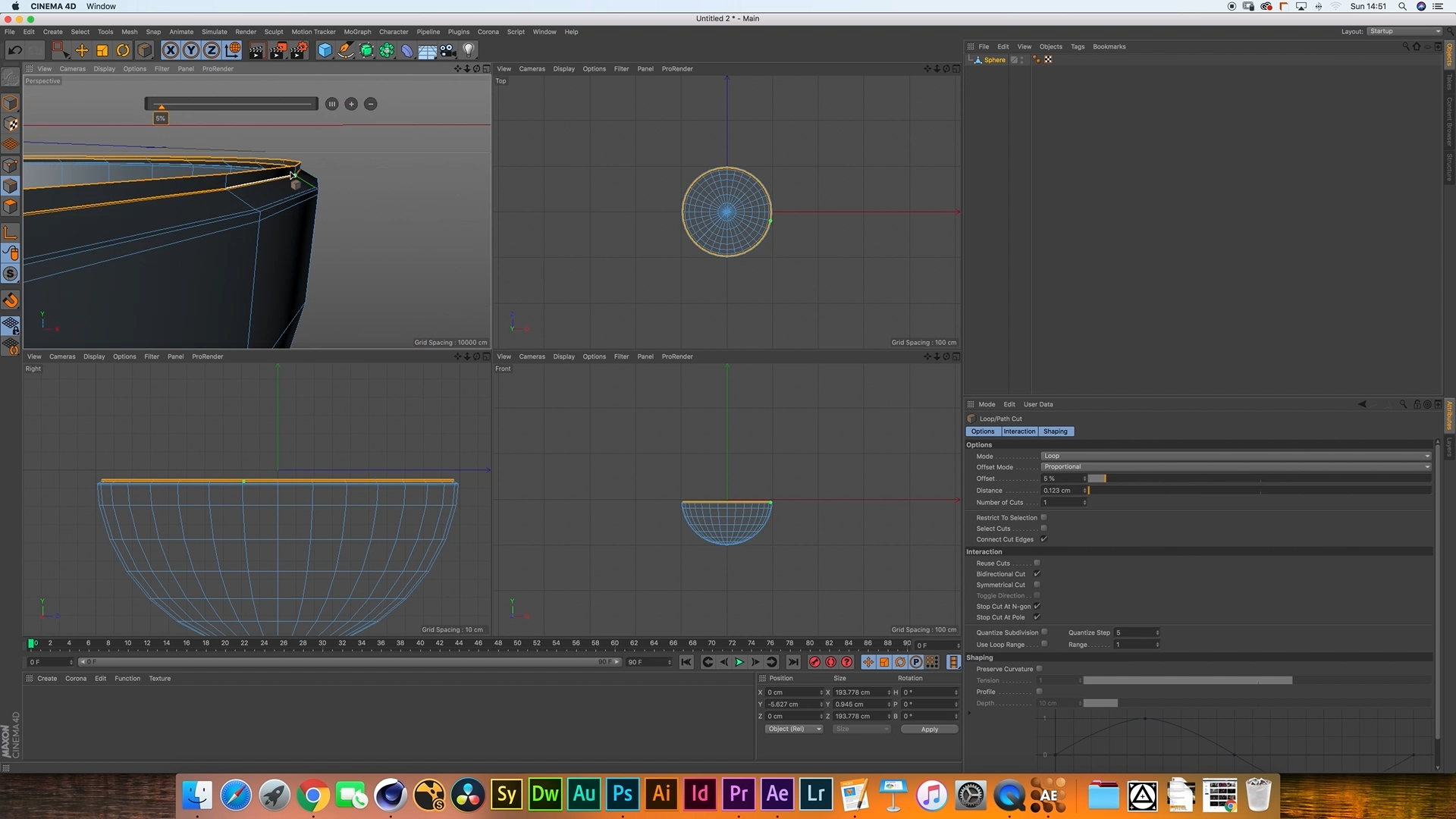Screen dimensions: 1456x819
Task: Open Offset Mode Proportional dropdown
Action: pos(1235,467)
